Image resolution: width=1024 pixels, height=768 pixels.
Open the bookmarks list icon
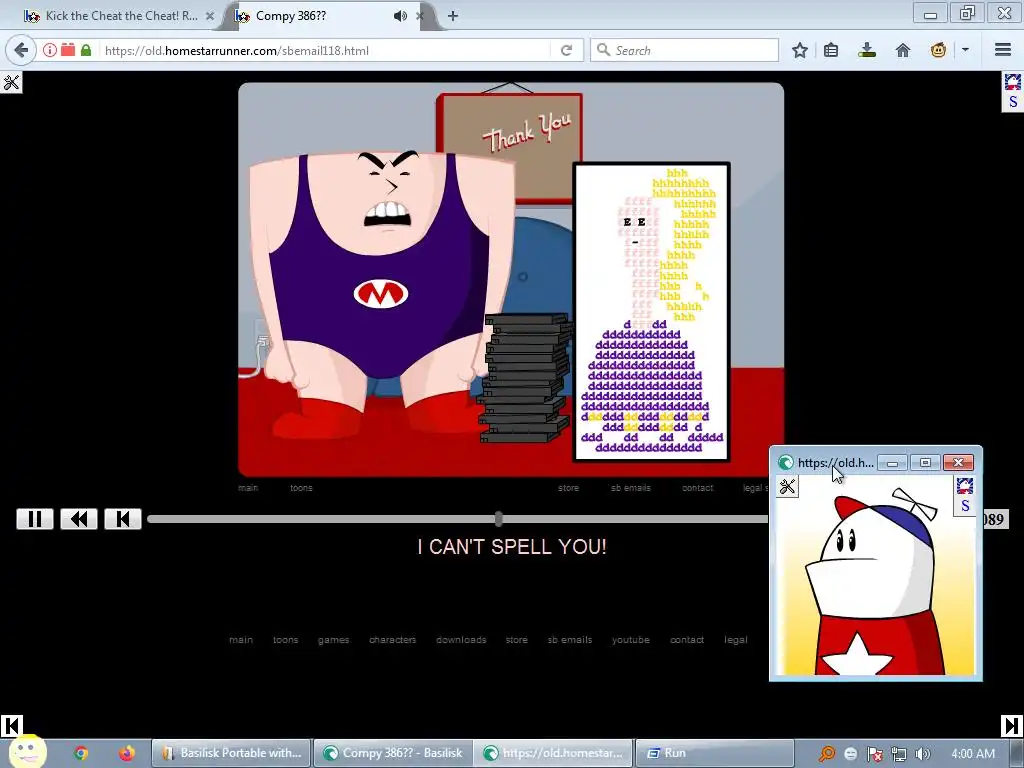(x=831, y=50)
